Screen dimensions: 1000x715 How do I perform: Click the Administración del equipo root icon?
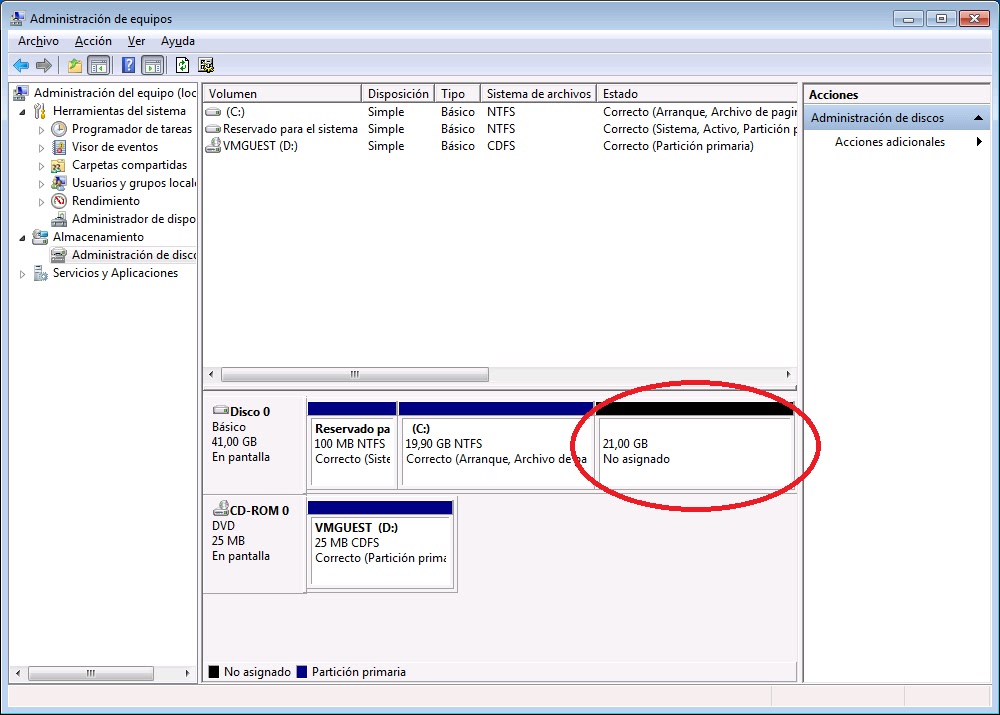pos(21,93)
